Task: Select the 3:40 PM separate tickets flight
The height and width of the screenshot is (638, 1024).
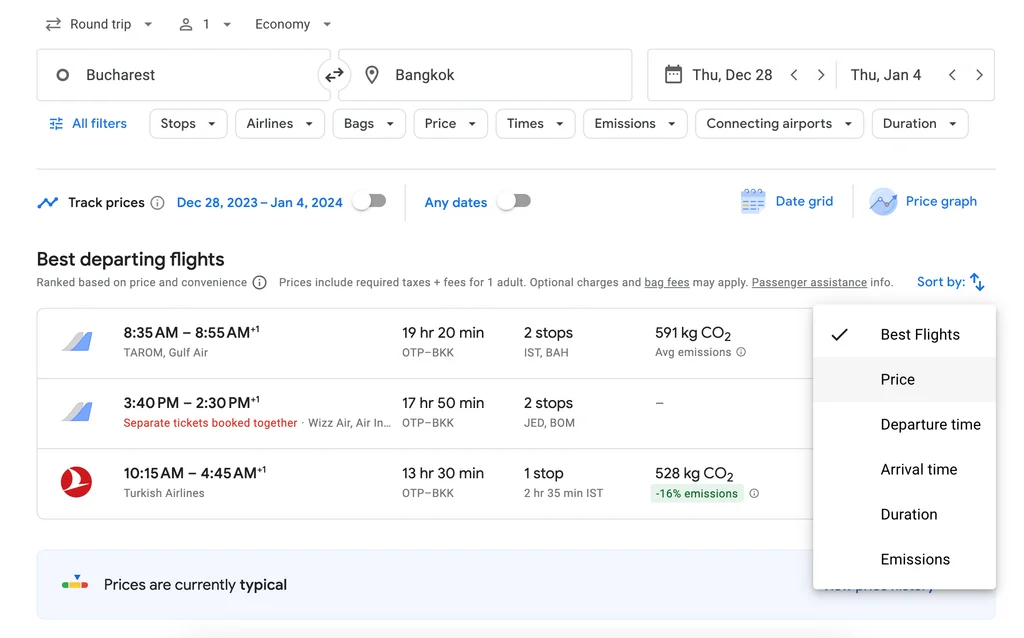Action: click(425, 413)
